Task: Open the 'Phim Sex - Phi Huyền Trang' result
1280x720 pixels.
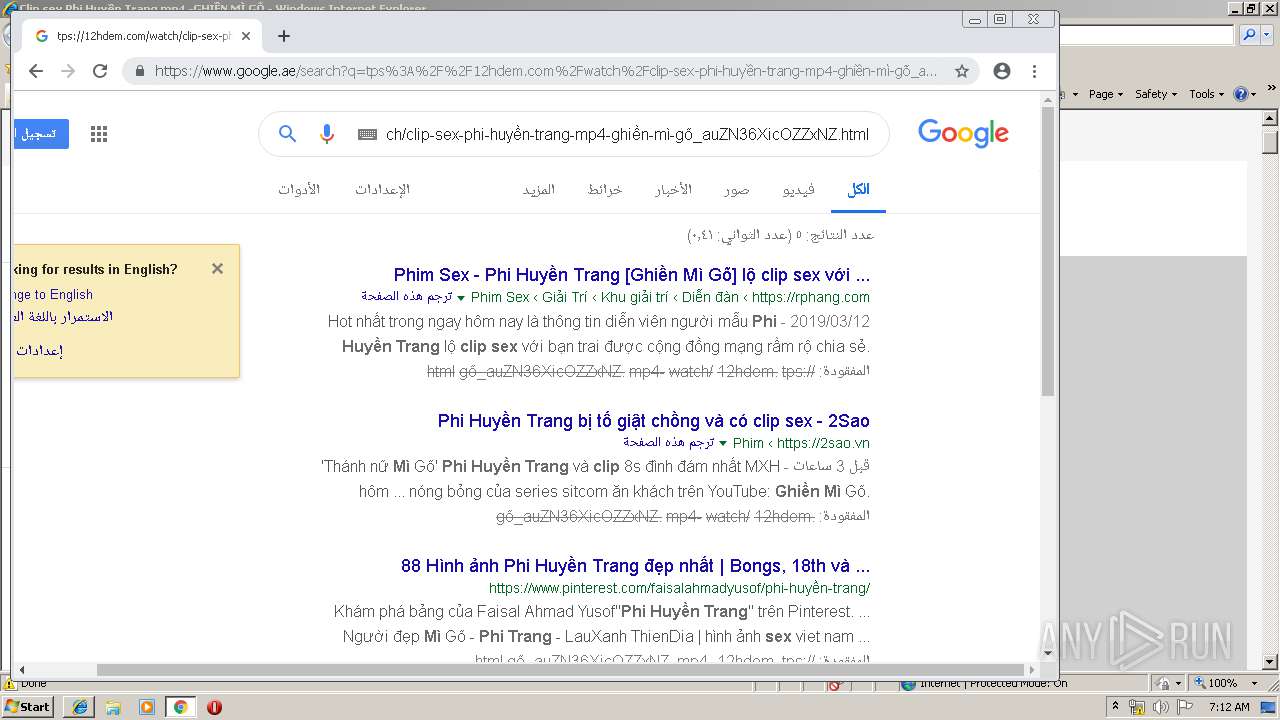Action: click(632, 275)
